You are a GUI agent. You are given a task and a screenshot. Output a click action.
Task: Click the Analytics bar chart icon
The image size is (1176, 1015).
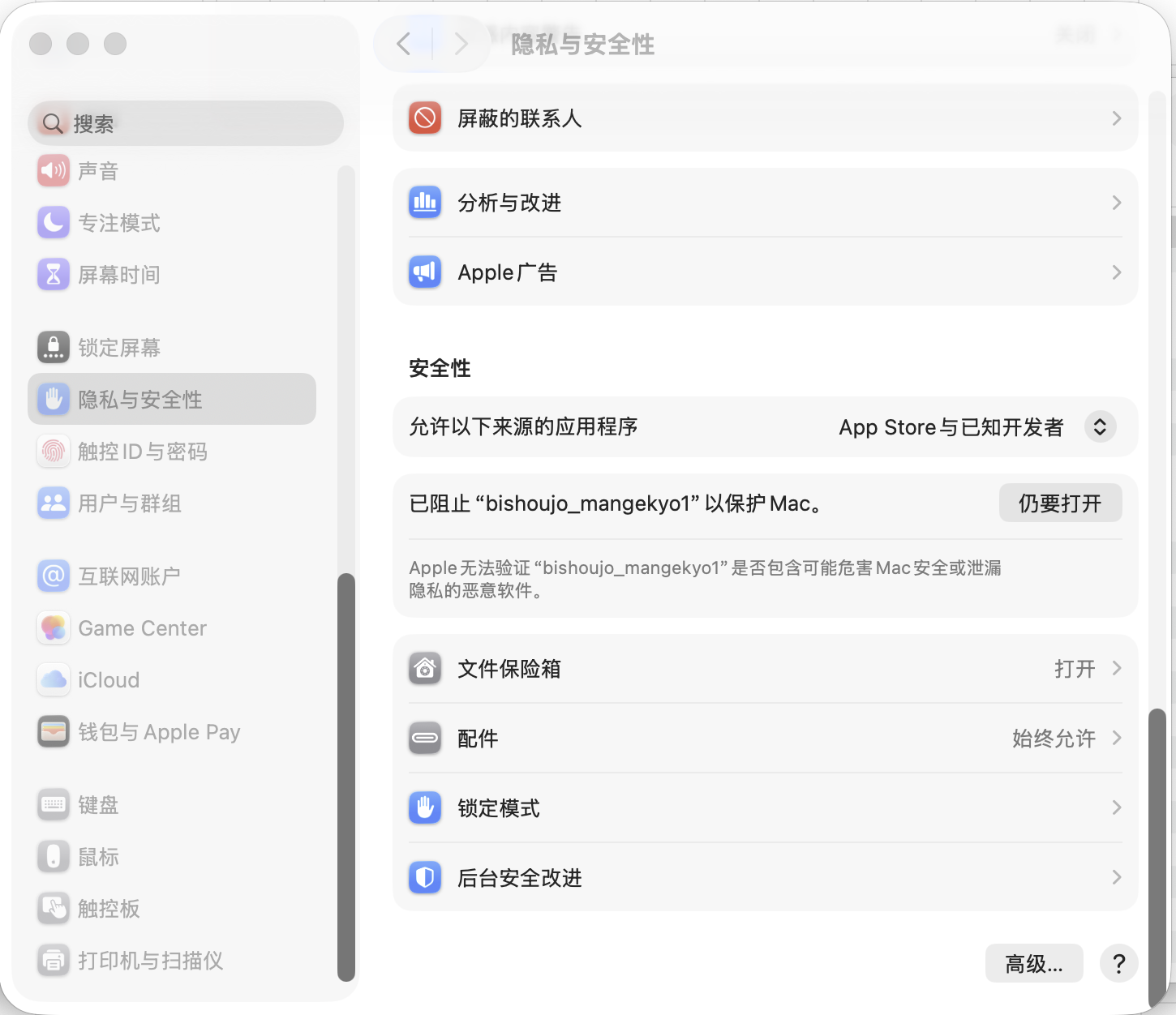pos(425,203)
